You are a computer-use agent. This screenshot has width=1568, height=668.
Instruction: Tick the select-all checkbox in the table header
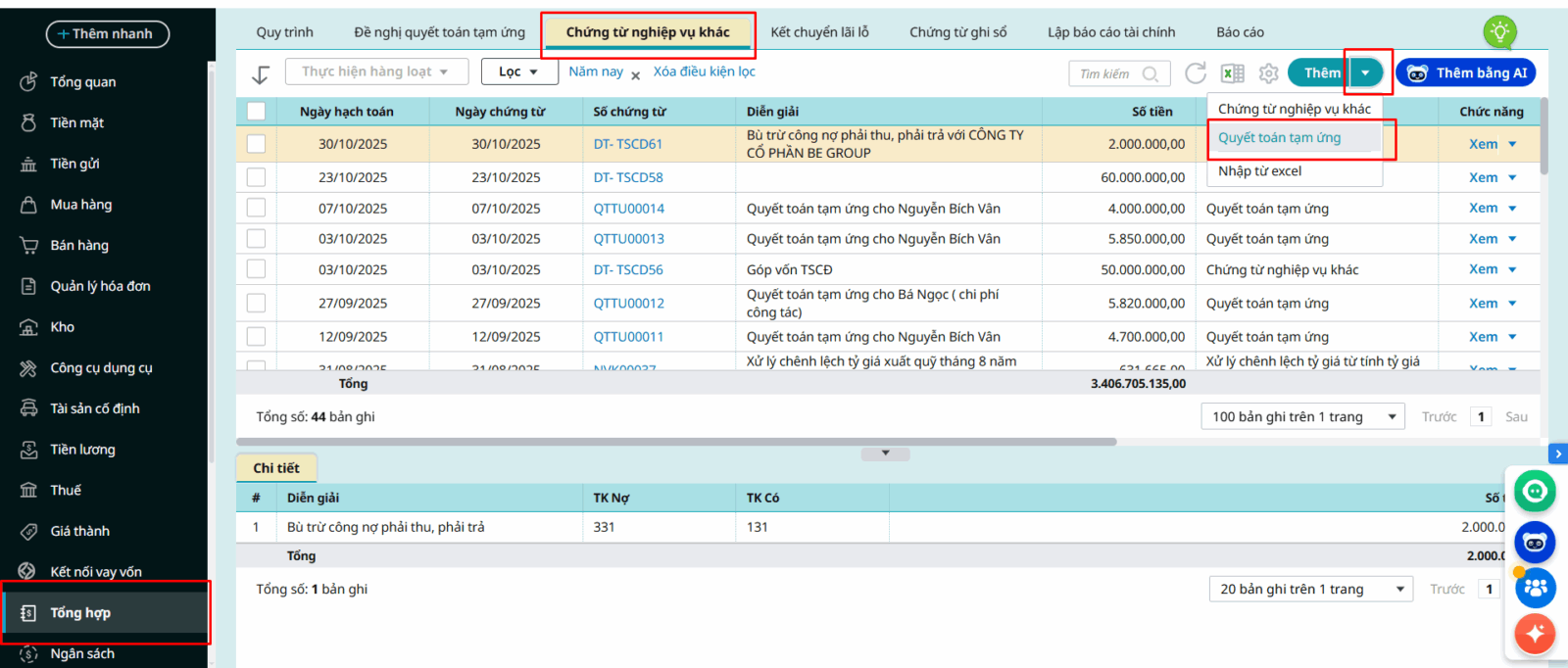256,111
